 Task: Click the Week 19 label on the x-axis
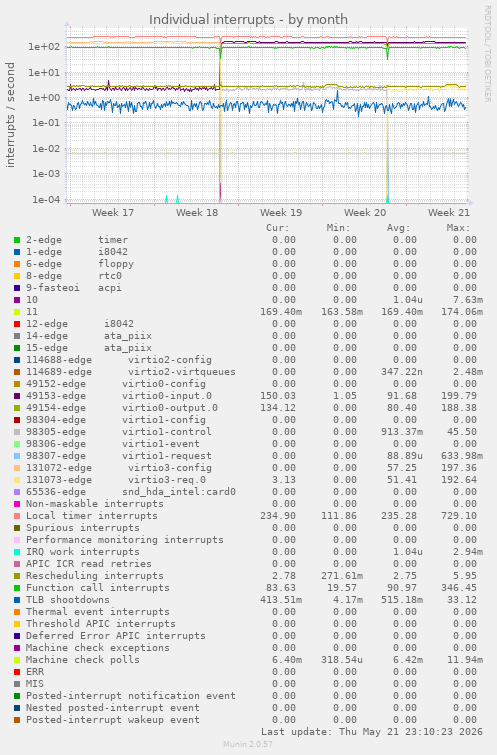(281, 213)
